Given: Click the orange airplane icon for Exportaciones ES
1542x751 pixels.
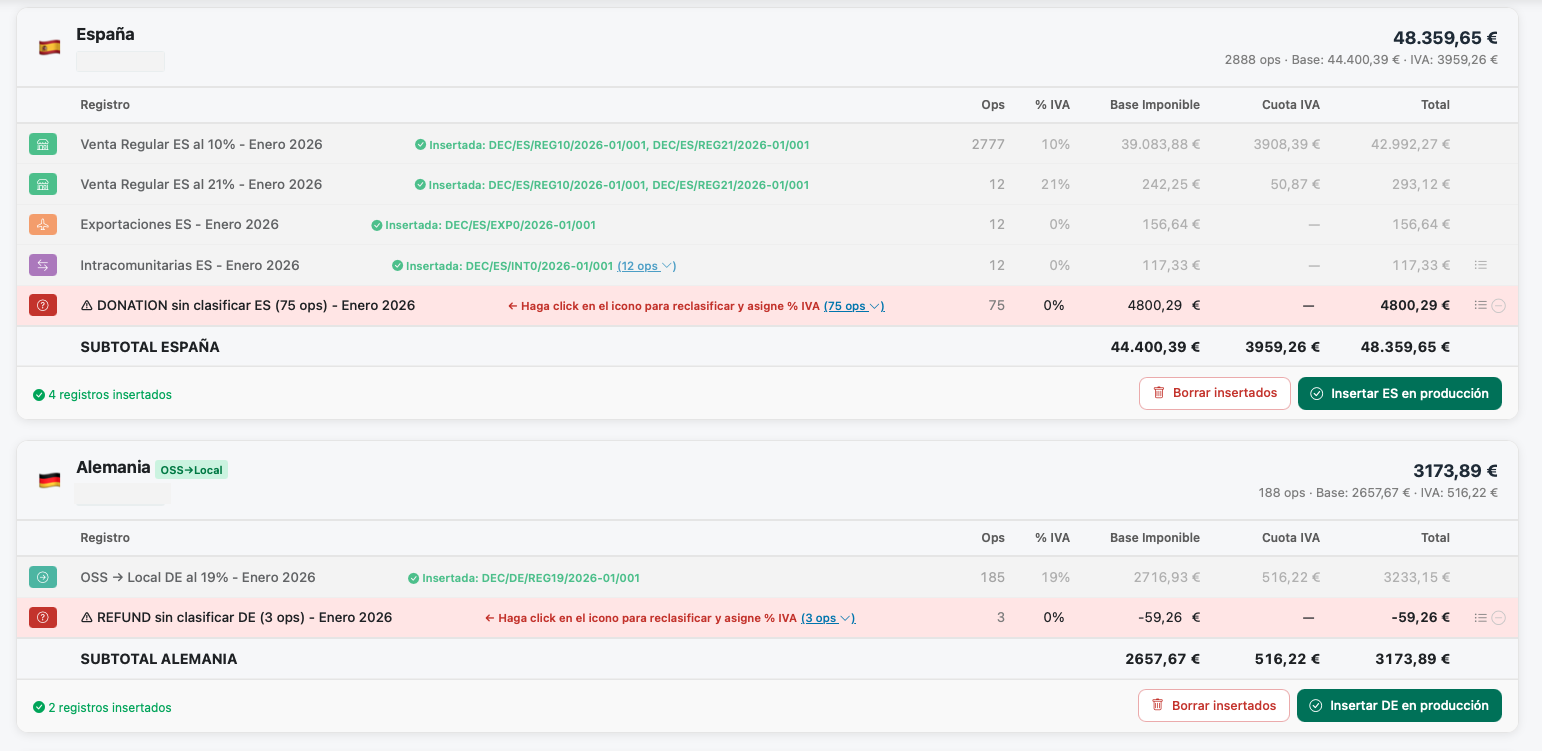Looking at the screenshot, I should (42, 225).
